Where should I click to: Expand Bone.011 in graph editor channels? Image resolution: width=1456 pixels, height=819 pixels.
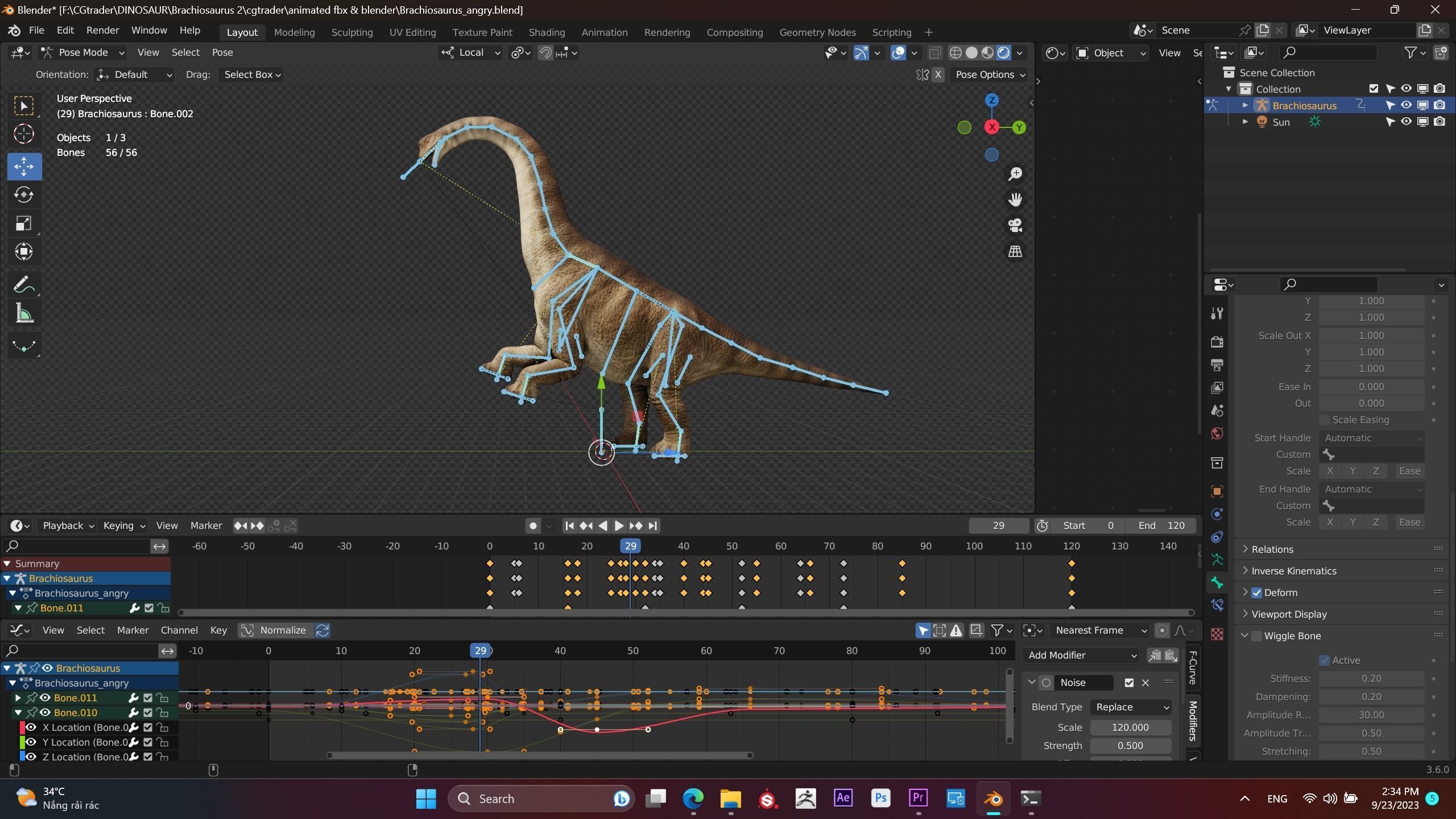click(18, 698)
